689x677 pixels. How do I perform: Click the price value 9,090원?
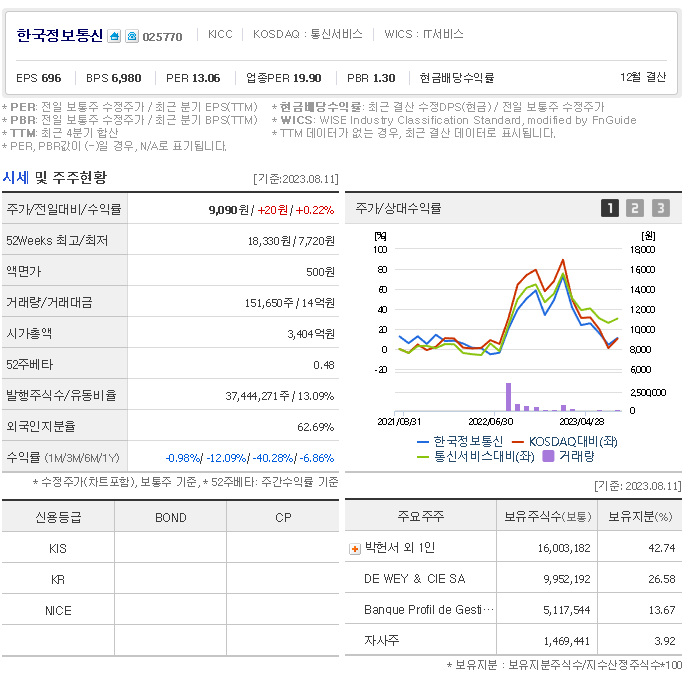[x=228, y=210]
